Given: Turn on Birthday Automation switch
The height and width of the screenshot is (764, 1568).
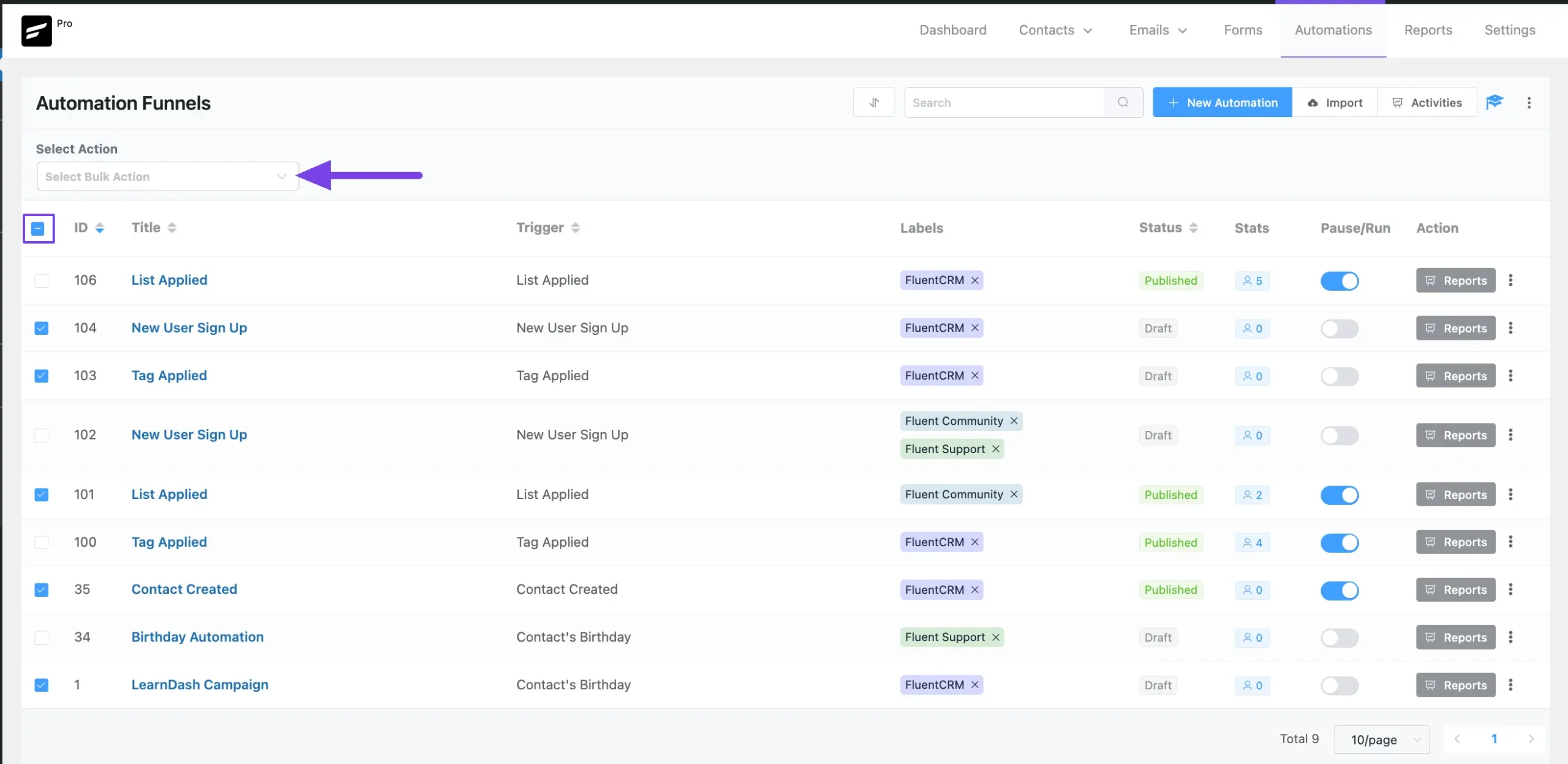Looking at the screenshot, I should click(1339, 638).
